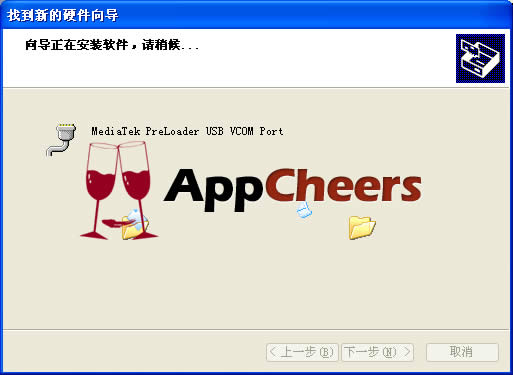Click the 下一步(N) next button
Screen dimensions: 513x375
(377, 352)
